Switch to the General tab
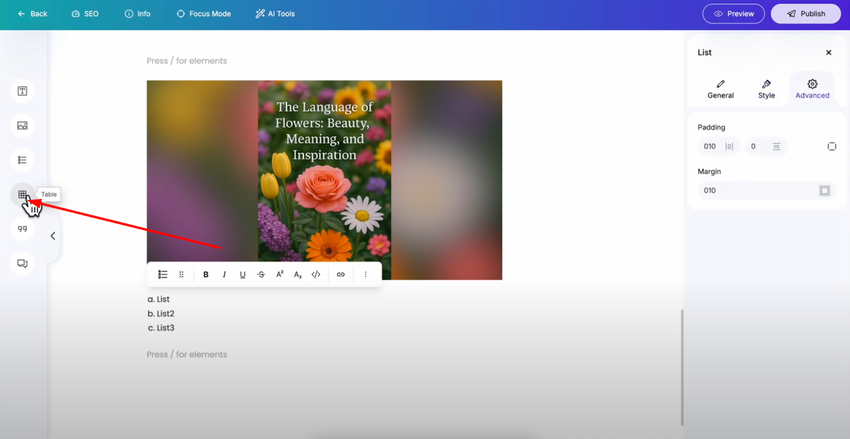The image size is (850, 439). coord(720,89)
